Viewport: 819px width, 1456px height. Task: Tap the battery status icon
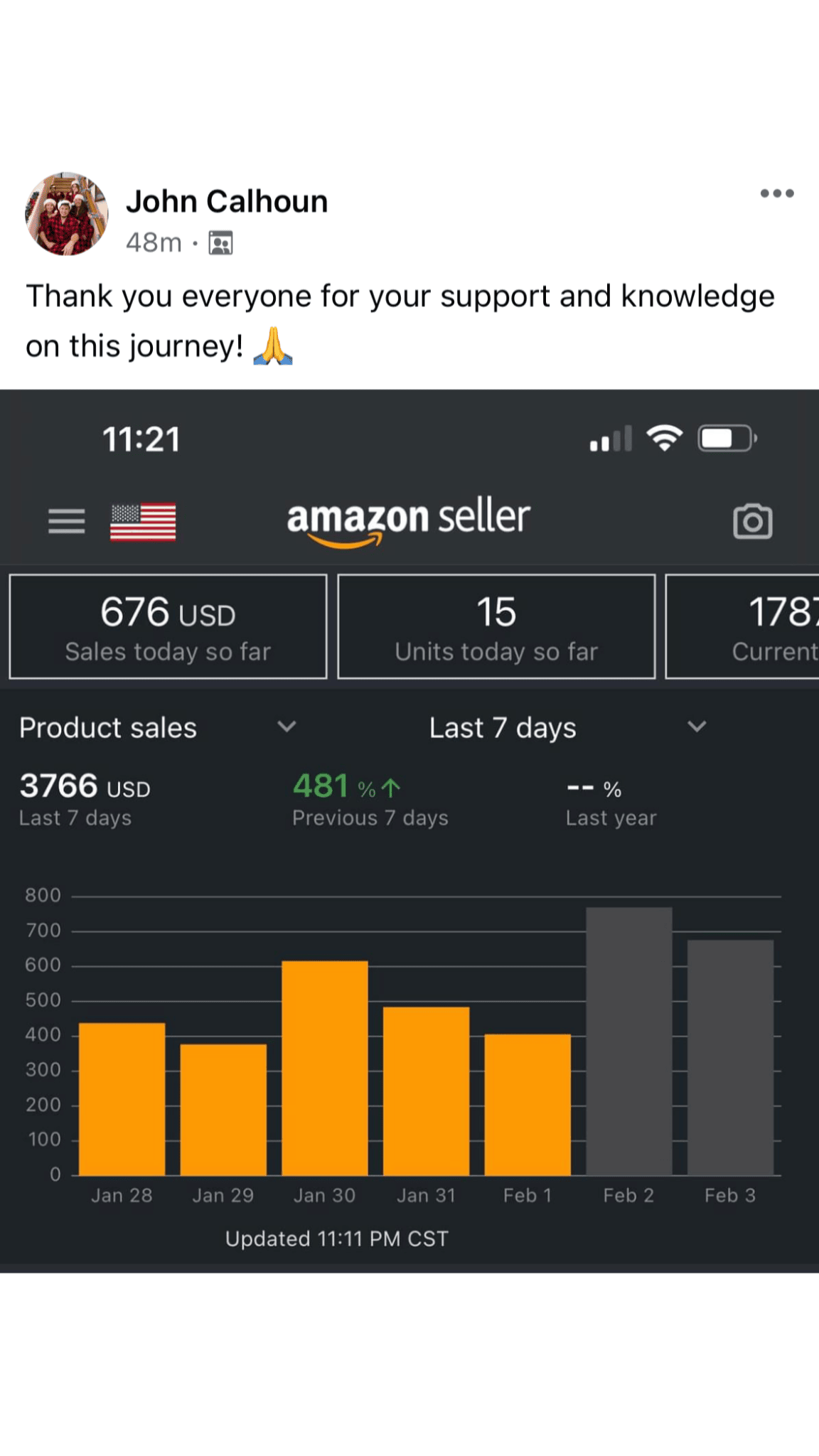coord(727,438)
